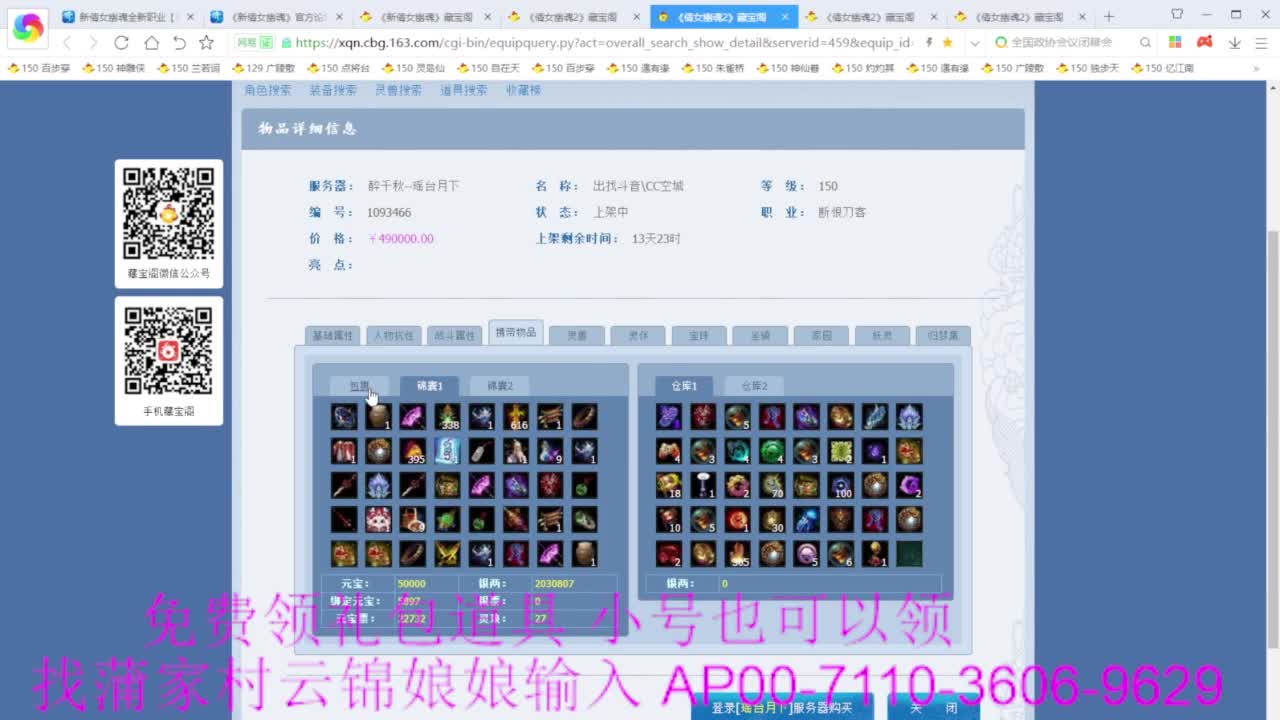1280x720 pixels.
Task: Switch to the 战斗属性 tab
Action: pos(454,336)
